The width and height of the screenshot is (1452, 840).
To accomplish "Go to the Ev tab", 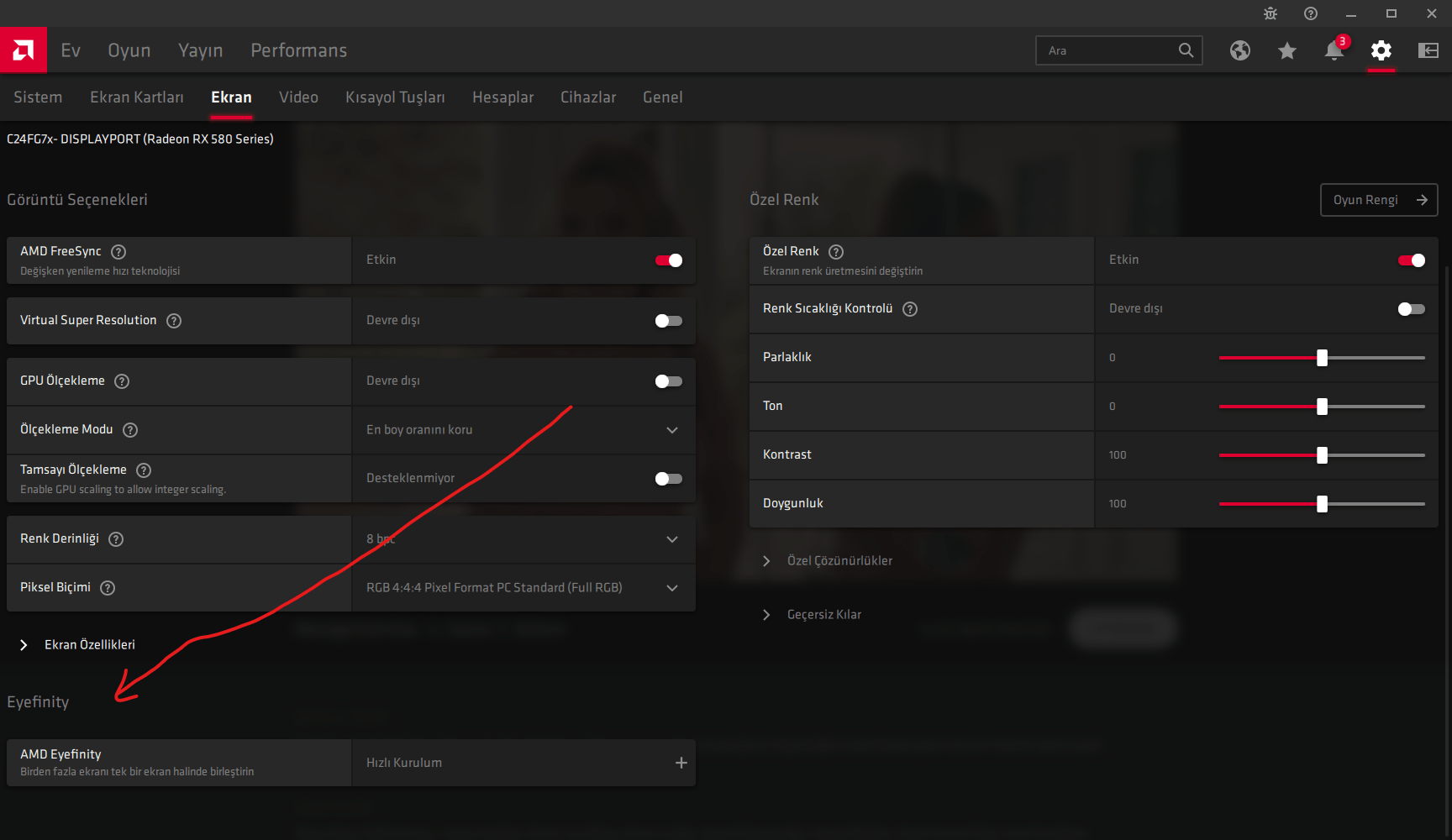I will tap(71, 50).
